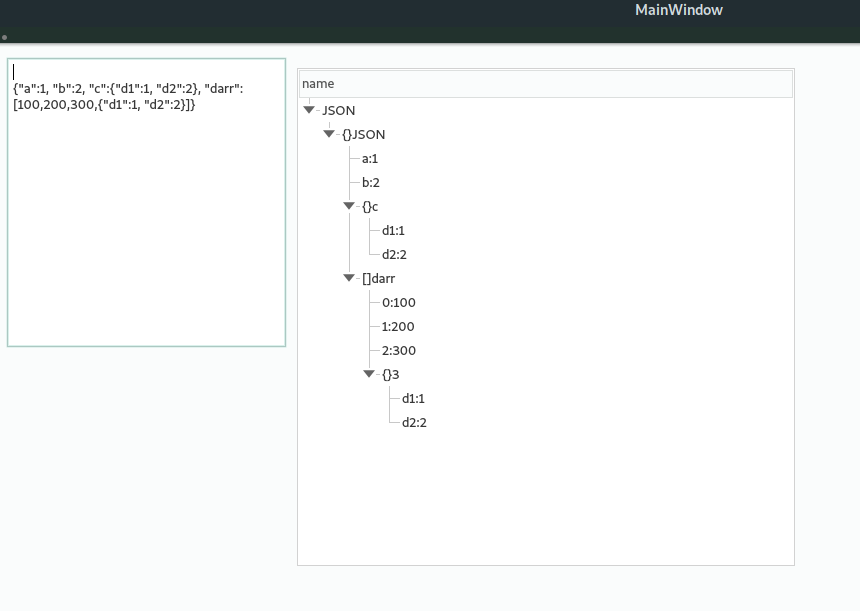Collapse the {}c object node
Viewport: 860px width, 611px height.
(x=349, y=206)
